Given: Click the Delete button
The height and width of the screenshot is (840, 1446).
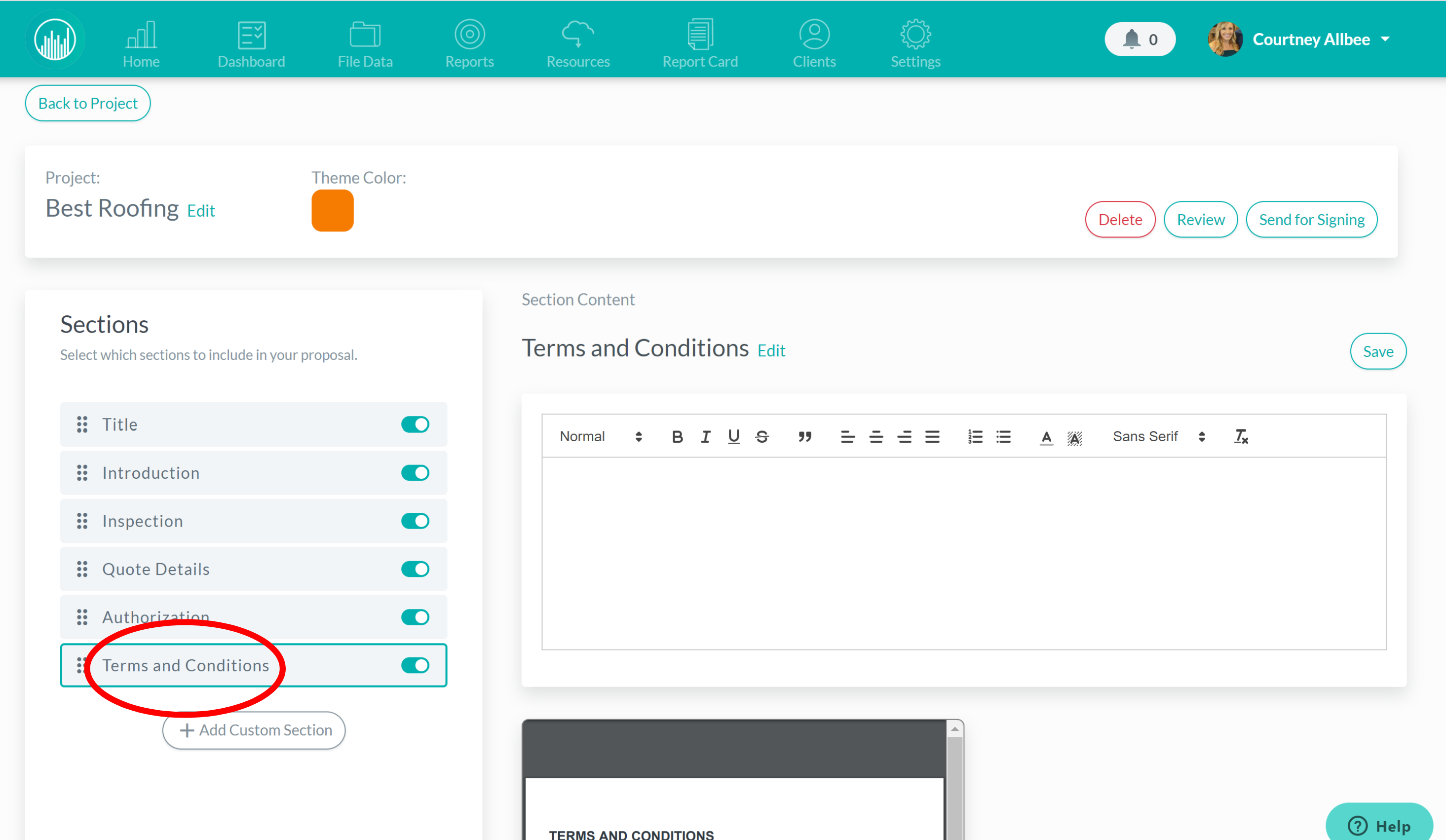Looking at the screenshot, I should click(x=1119, y=219).
